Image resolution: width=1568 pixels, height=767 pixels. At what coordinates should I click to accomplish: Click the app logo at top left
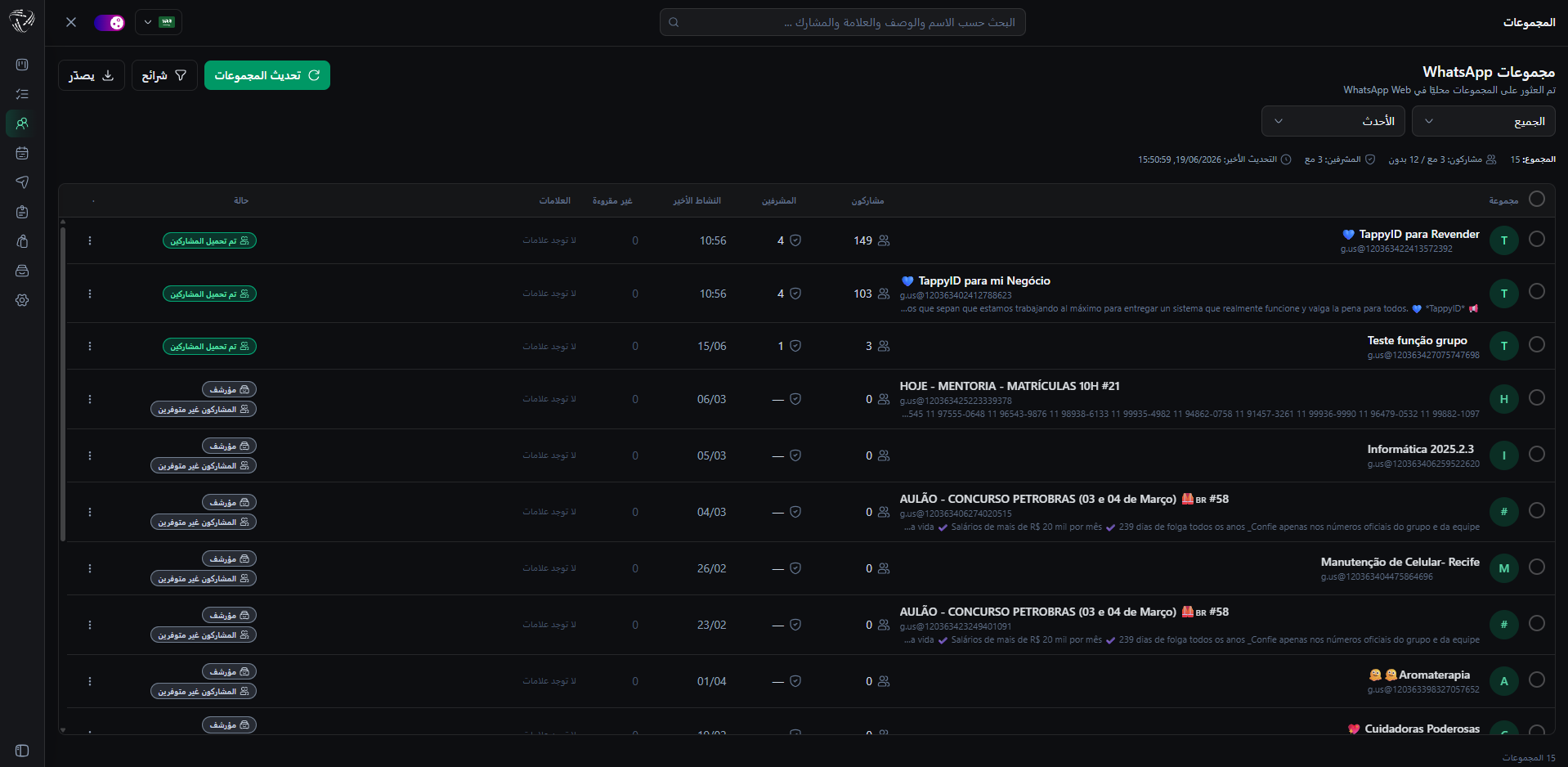pos(22,21)
